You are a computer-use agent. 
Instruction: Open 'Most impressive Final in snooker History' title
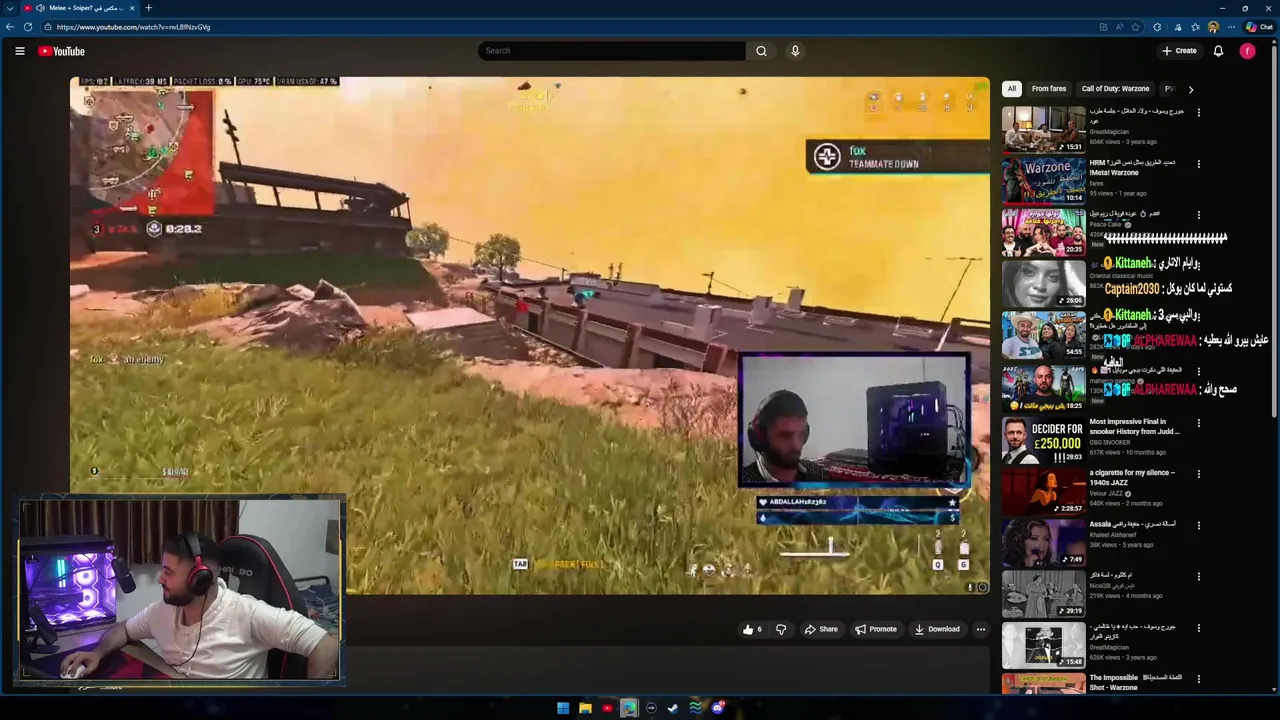1135,427
